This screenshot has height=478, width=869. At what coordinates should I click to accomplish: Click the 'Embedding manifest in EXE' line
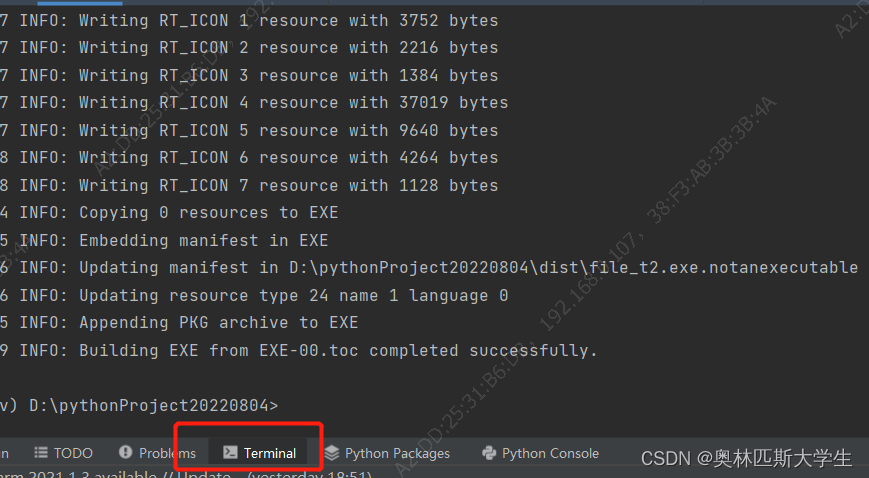pyautogui.click(x=164, y=240)
